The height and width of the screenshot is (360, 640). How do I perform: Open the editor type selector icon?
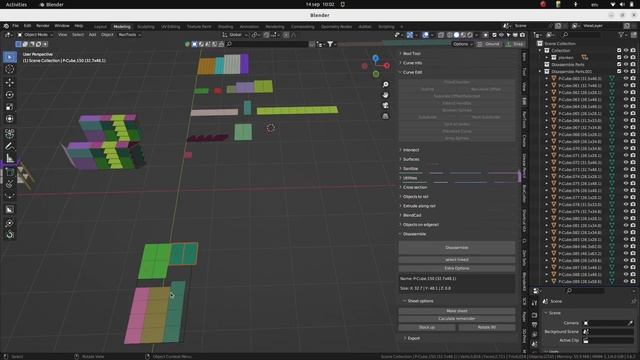coord(8,35)
